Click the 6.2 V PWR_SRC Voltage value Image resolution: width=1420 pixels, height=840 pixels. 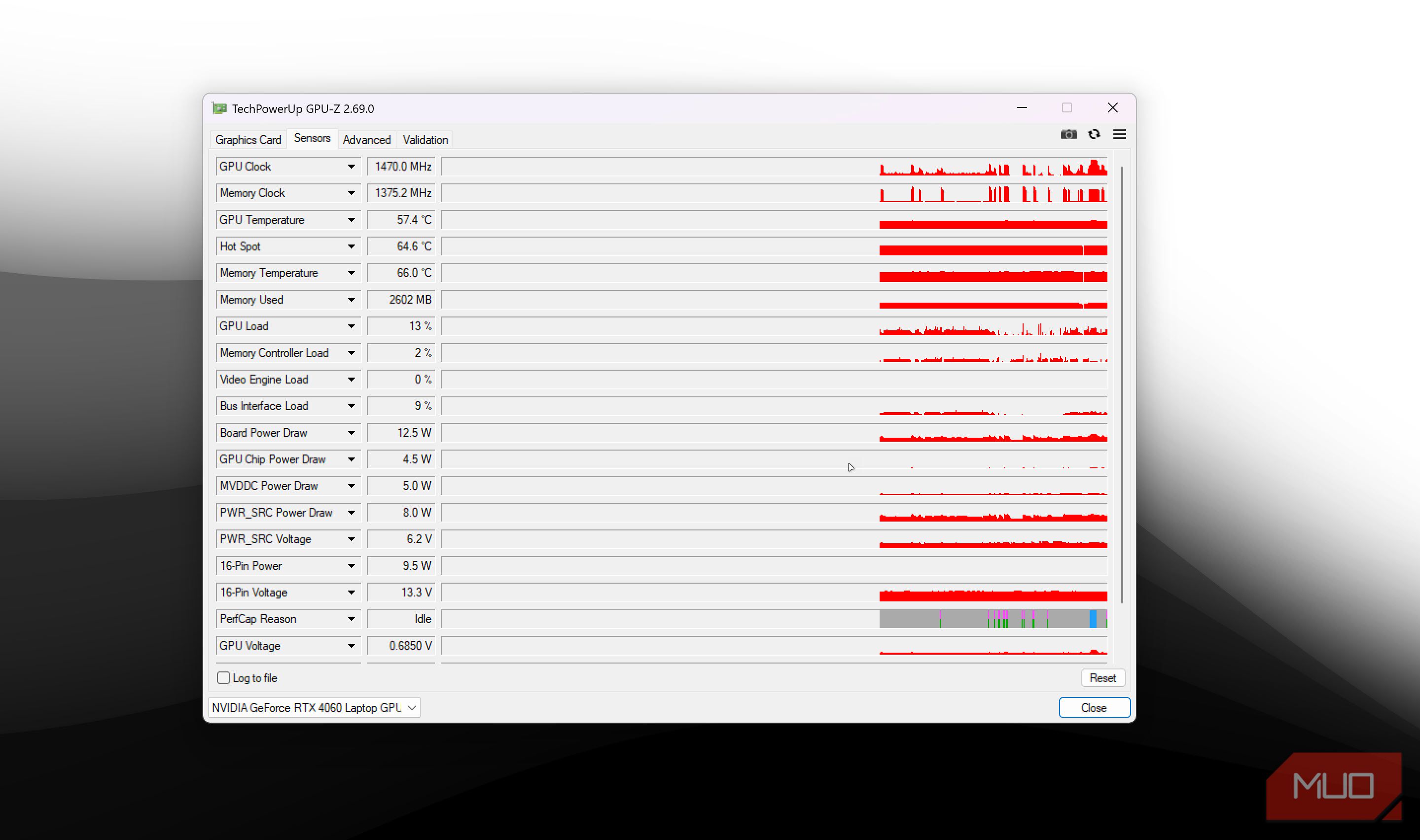401,539
